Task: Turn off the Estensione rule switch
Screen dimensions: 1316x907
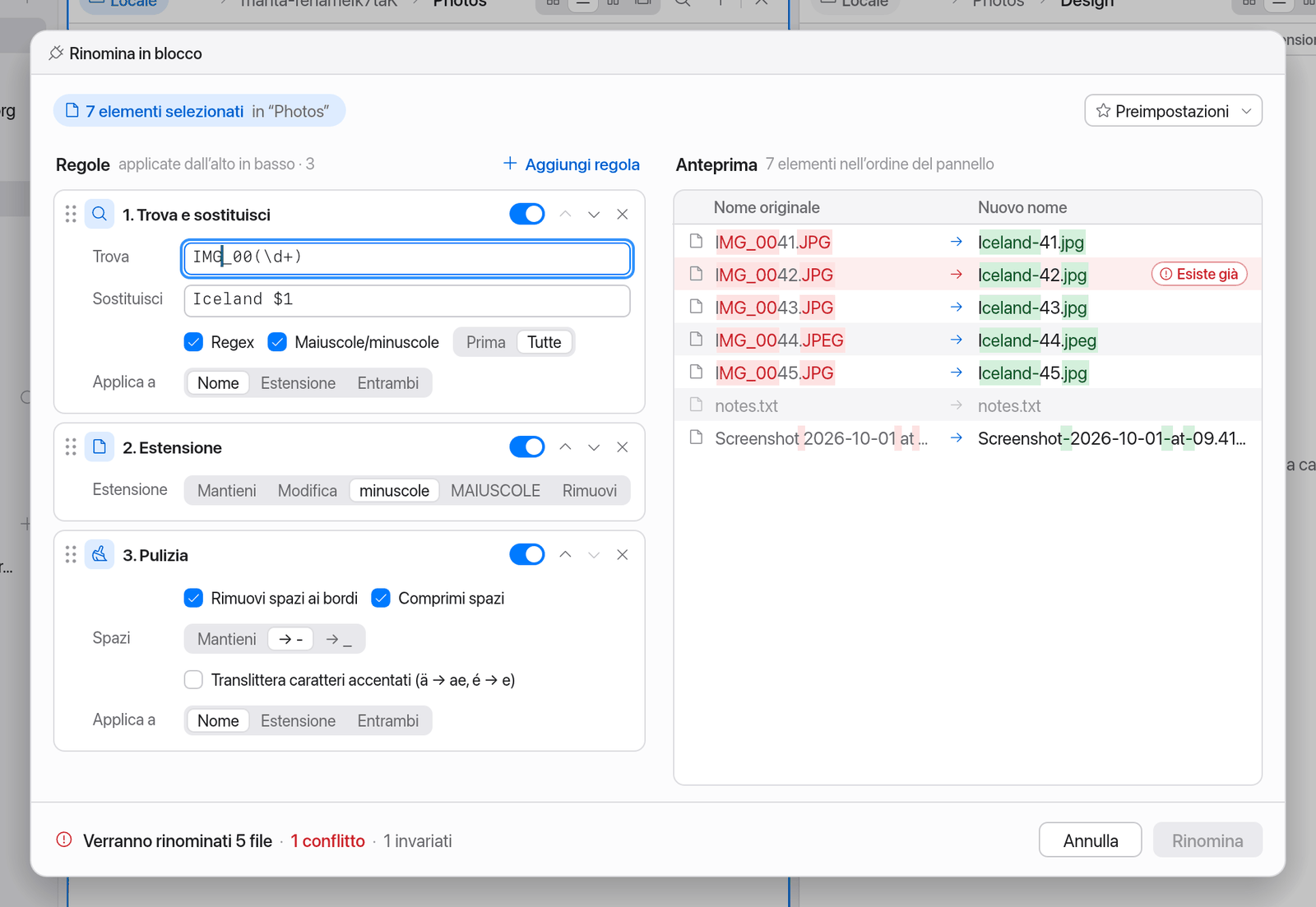Action: 527,447
